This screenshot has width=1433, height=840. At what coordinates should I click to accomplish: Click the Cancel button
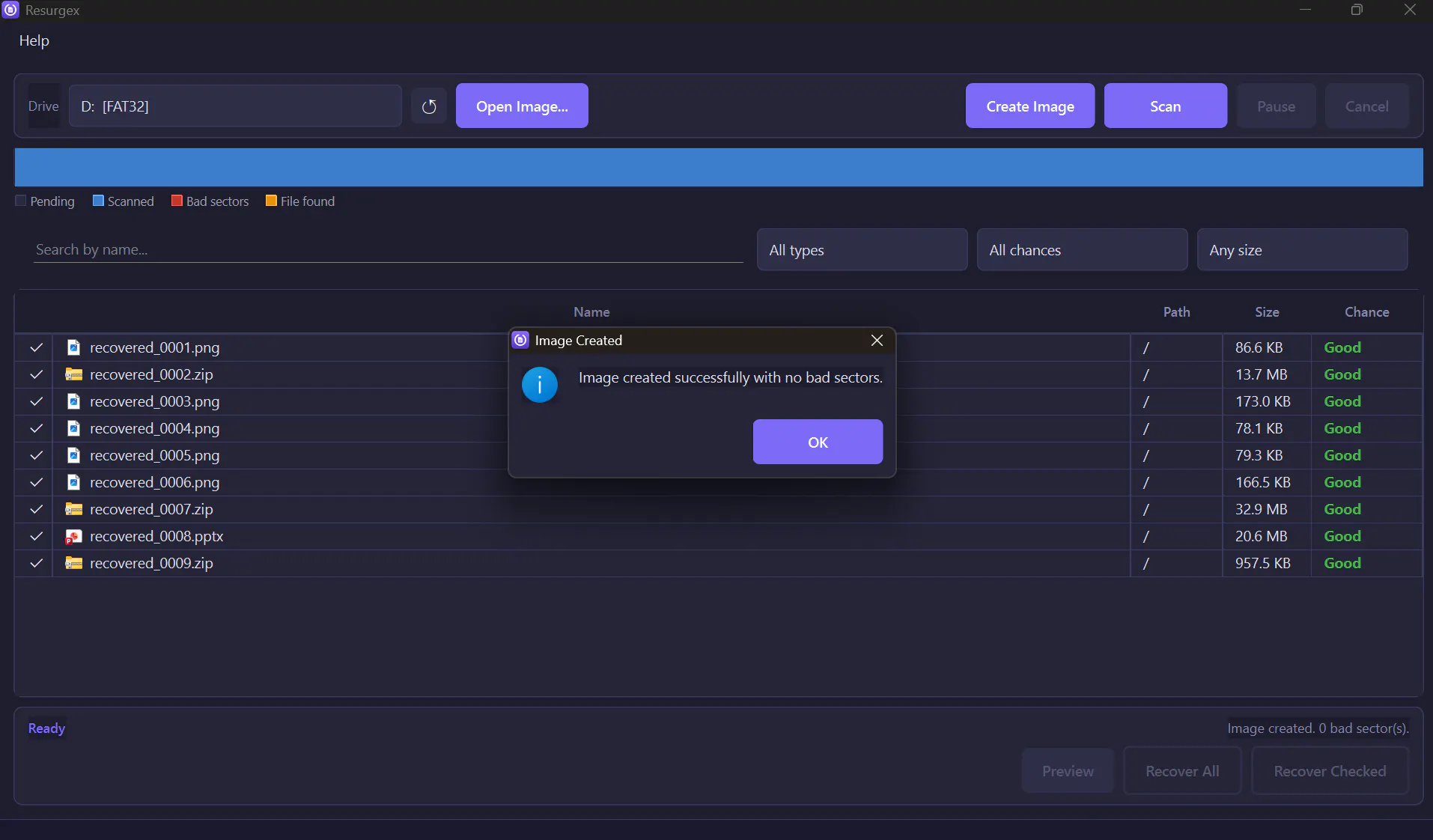[x=1366, y=106]
